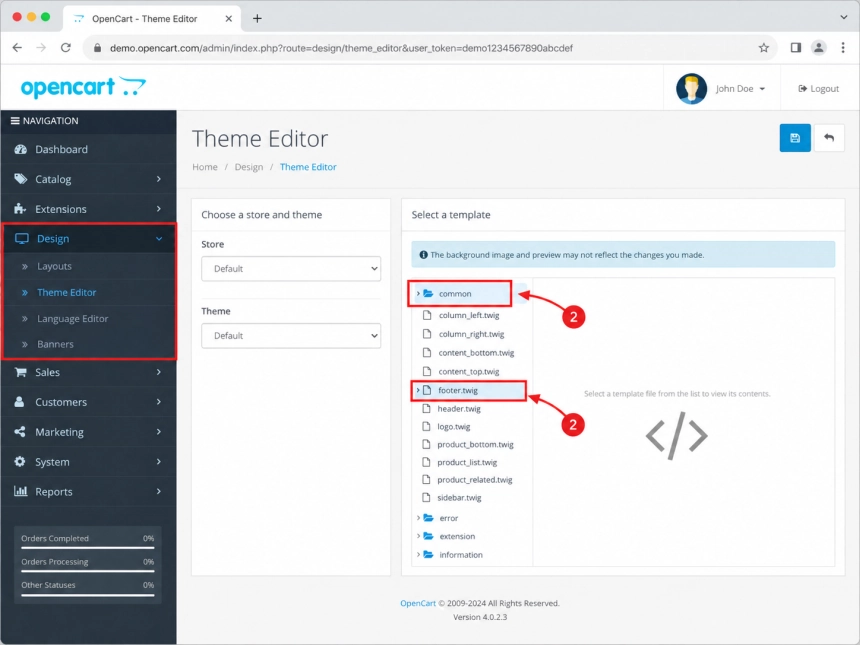Click the Marketing share icon
The width and height of the screenshot is (860, 645).
tap(20, 432)
